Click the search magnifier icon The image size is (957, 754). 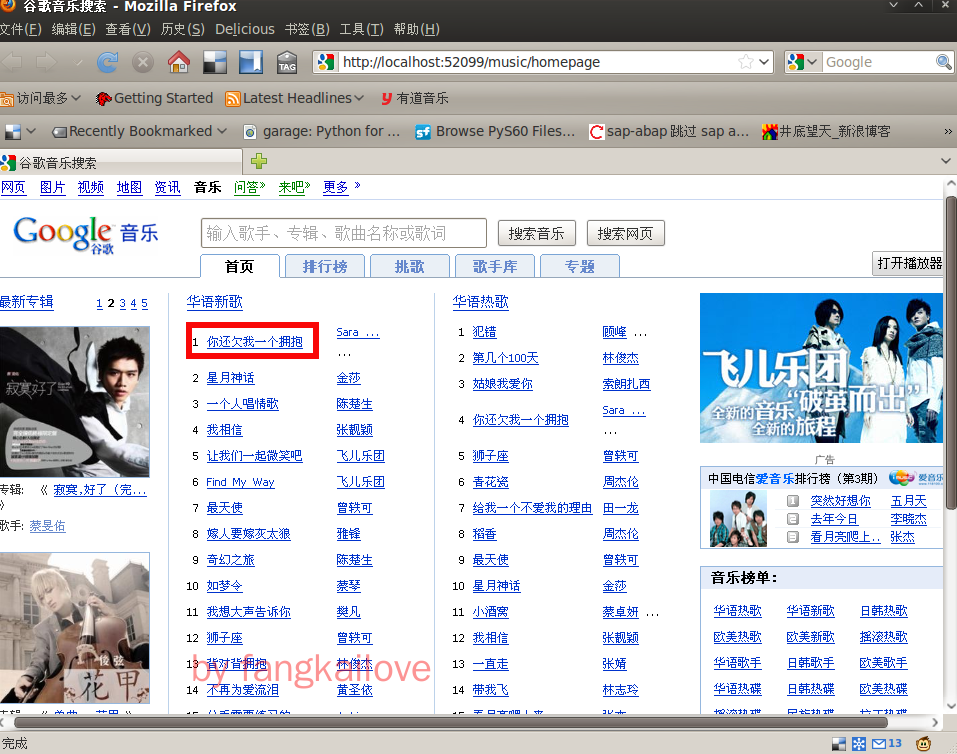tap(944, 62)
